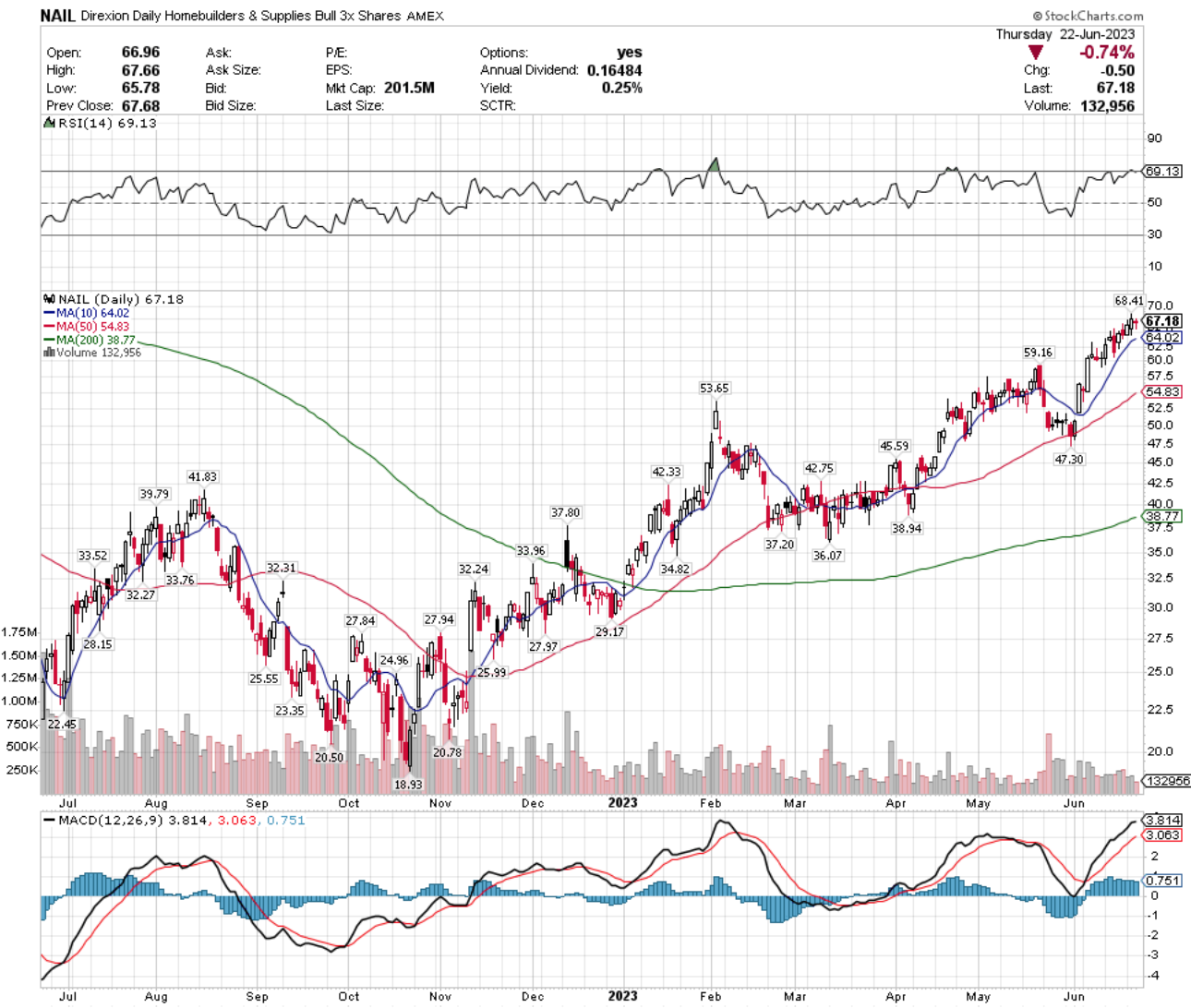Click the 250K volume axis label
Image resolution: width=1191 pixels, height=1008 pixels.
22,769
